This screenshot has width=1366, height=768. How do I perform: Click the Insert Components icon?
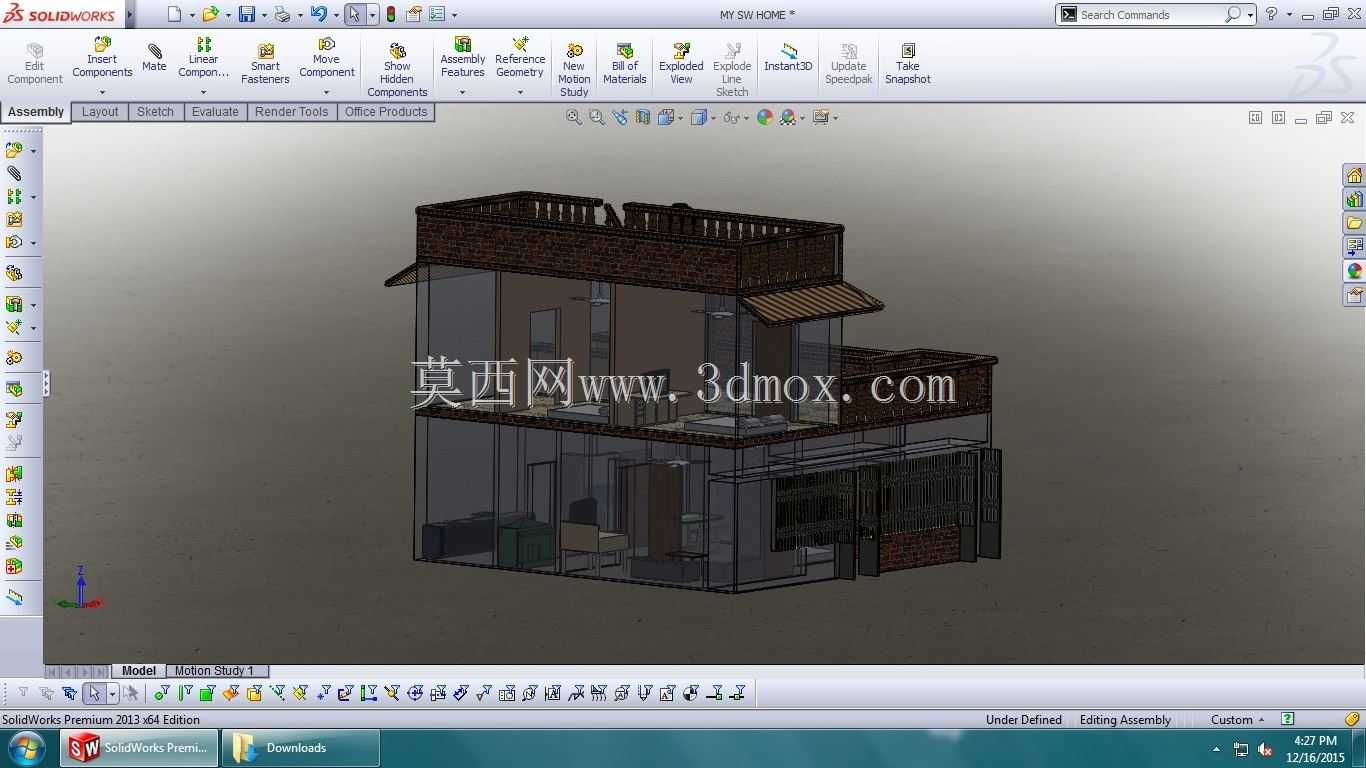(x=102, y=58)
